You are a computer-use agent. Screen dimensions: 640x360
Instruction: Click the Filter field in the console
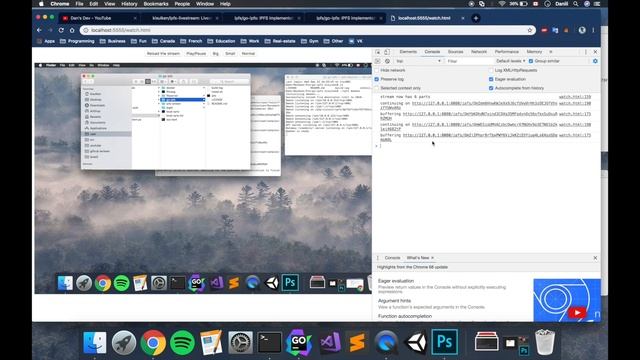click(x=469, y=61)
